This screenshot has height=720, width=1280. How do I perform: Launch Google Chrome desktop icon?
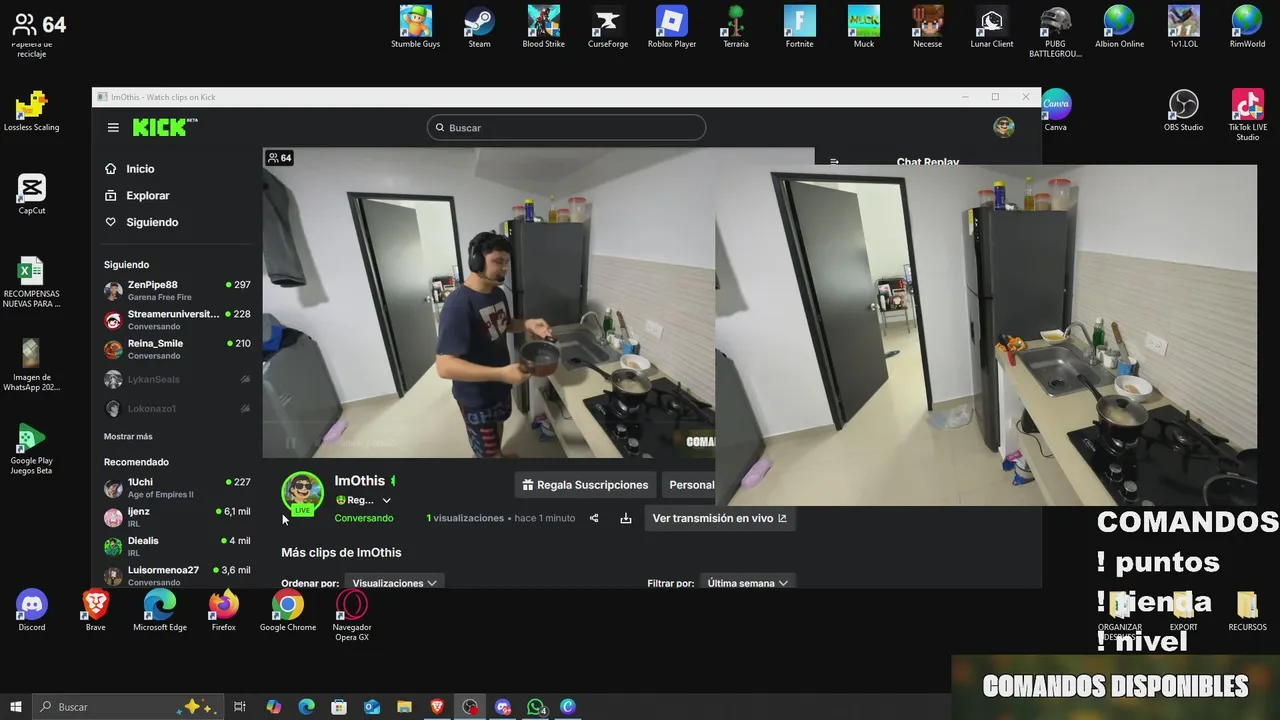(x=288, y=611)
